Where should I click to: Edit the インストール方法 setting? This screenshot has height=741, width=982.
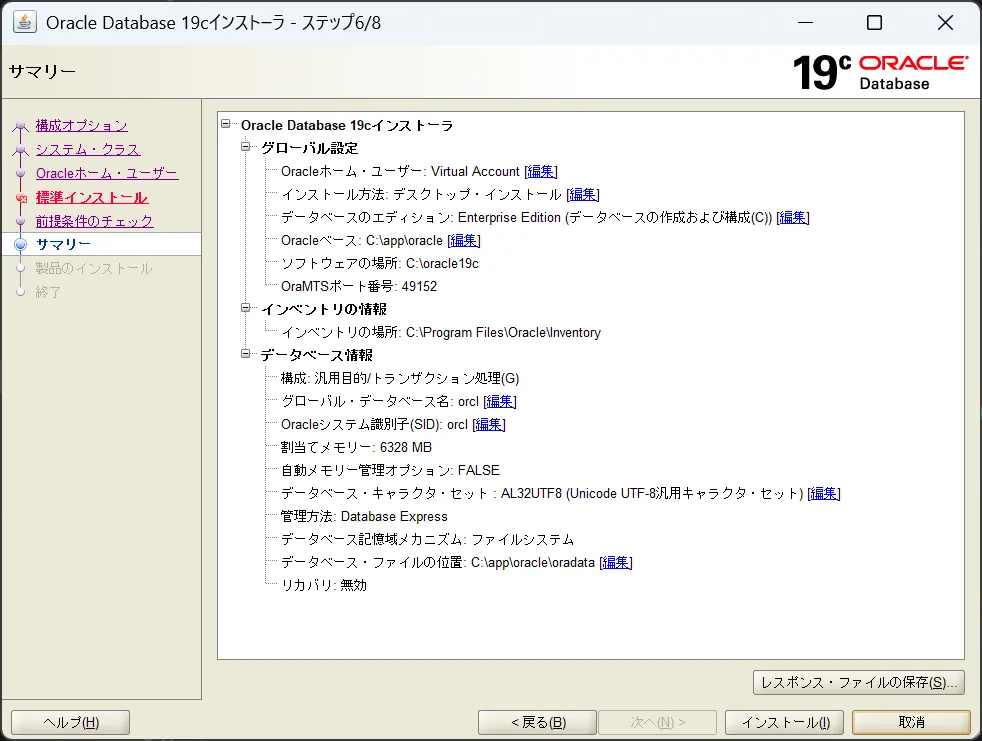[x=582, y=195]
